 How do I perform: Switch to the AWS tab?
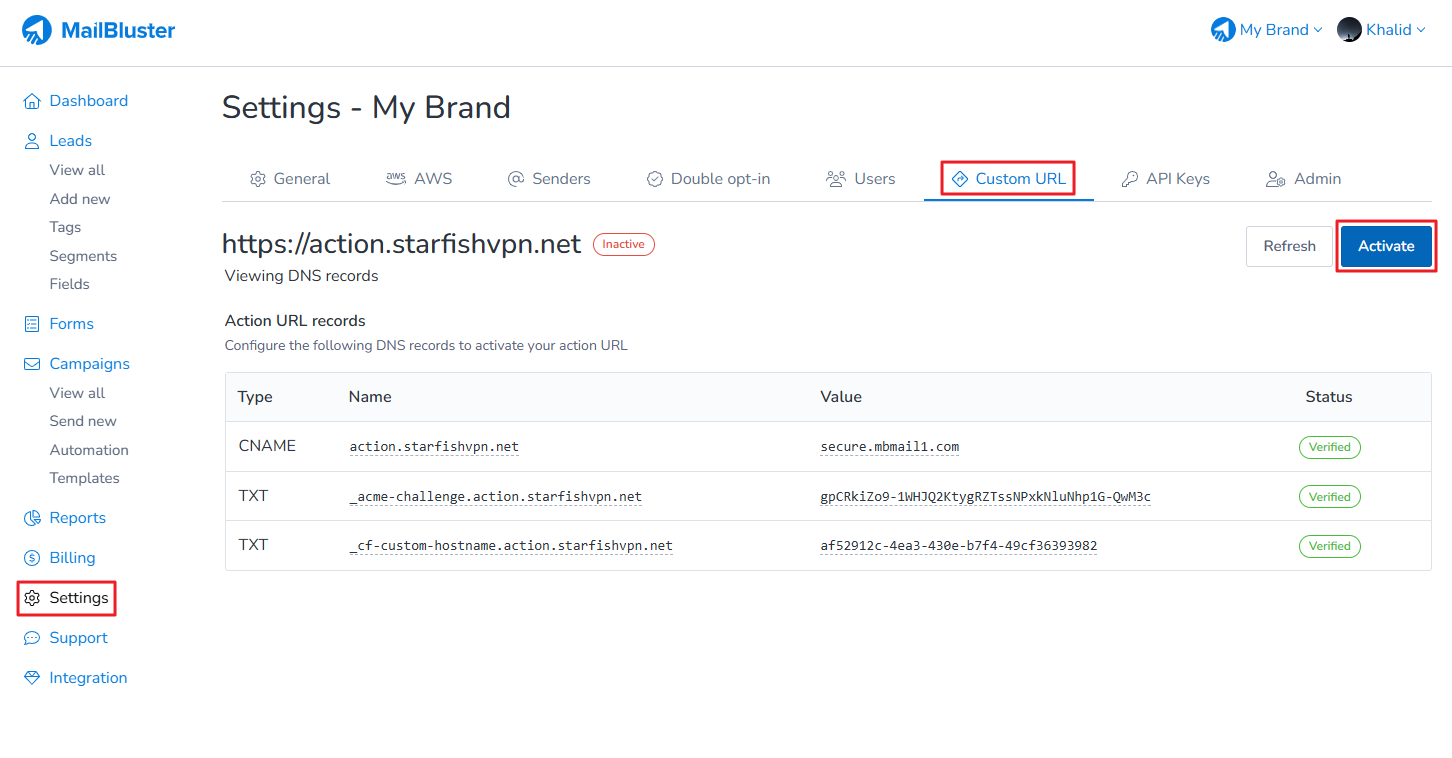(419, 179)
